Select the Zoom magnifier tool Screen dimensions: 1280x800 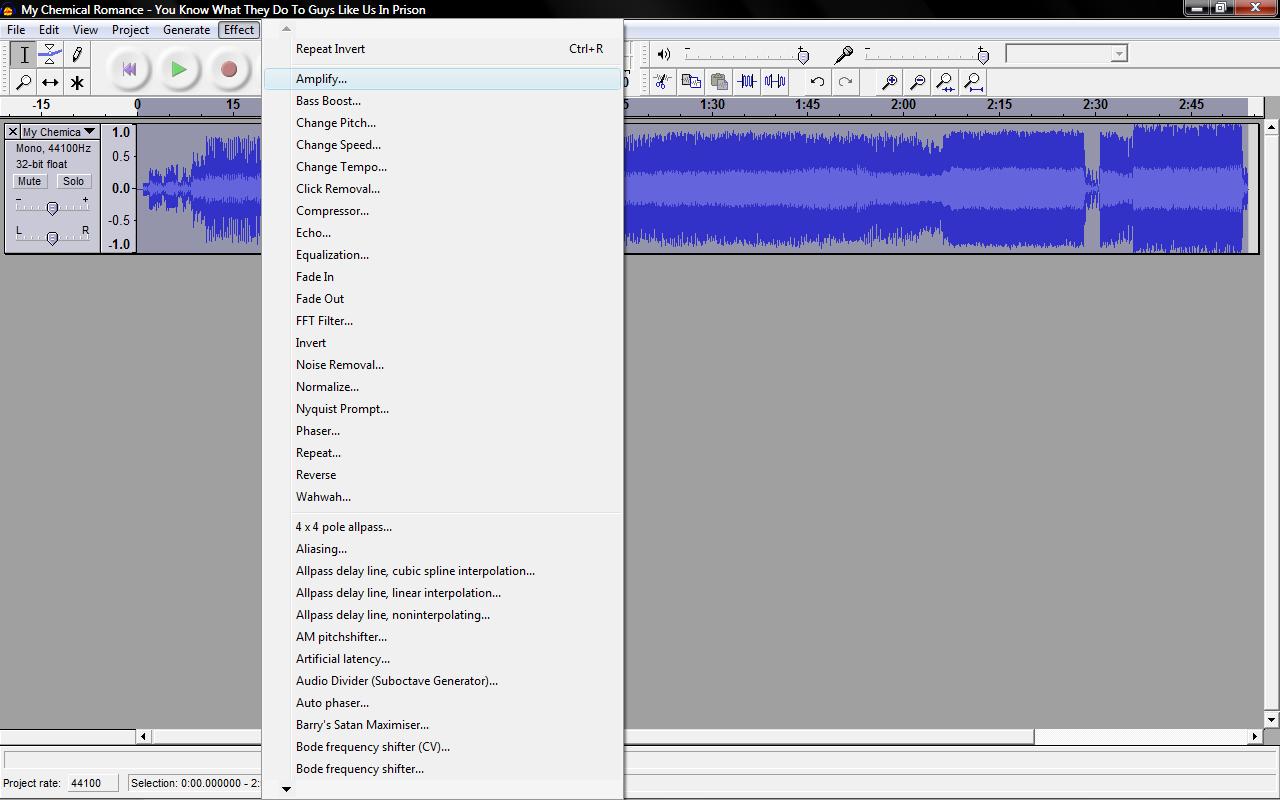(24, 82)
